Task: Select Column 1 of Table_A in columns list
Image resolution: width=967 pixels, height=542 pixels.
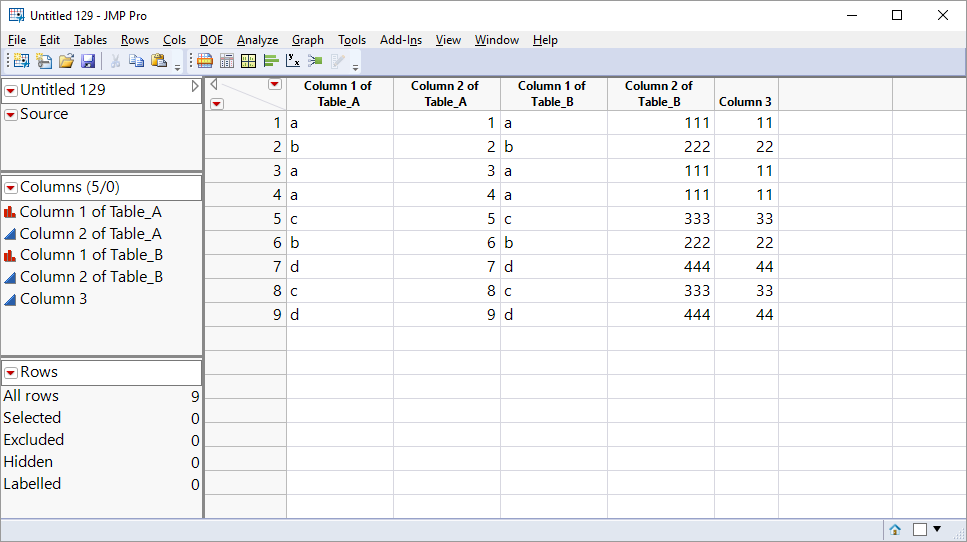Action: pos(91,211)
